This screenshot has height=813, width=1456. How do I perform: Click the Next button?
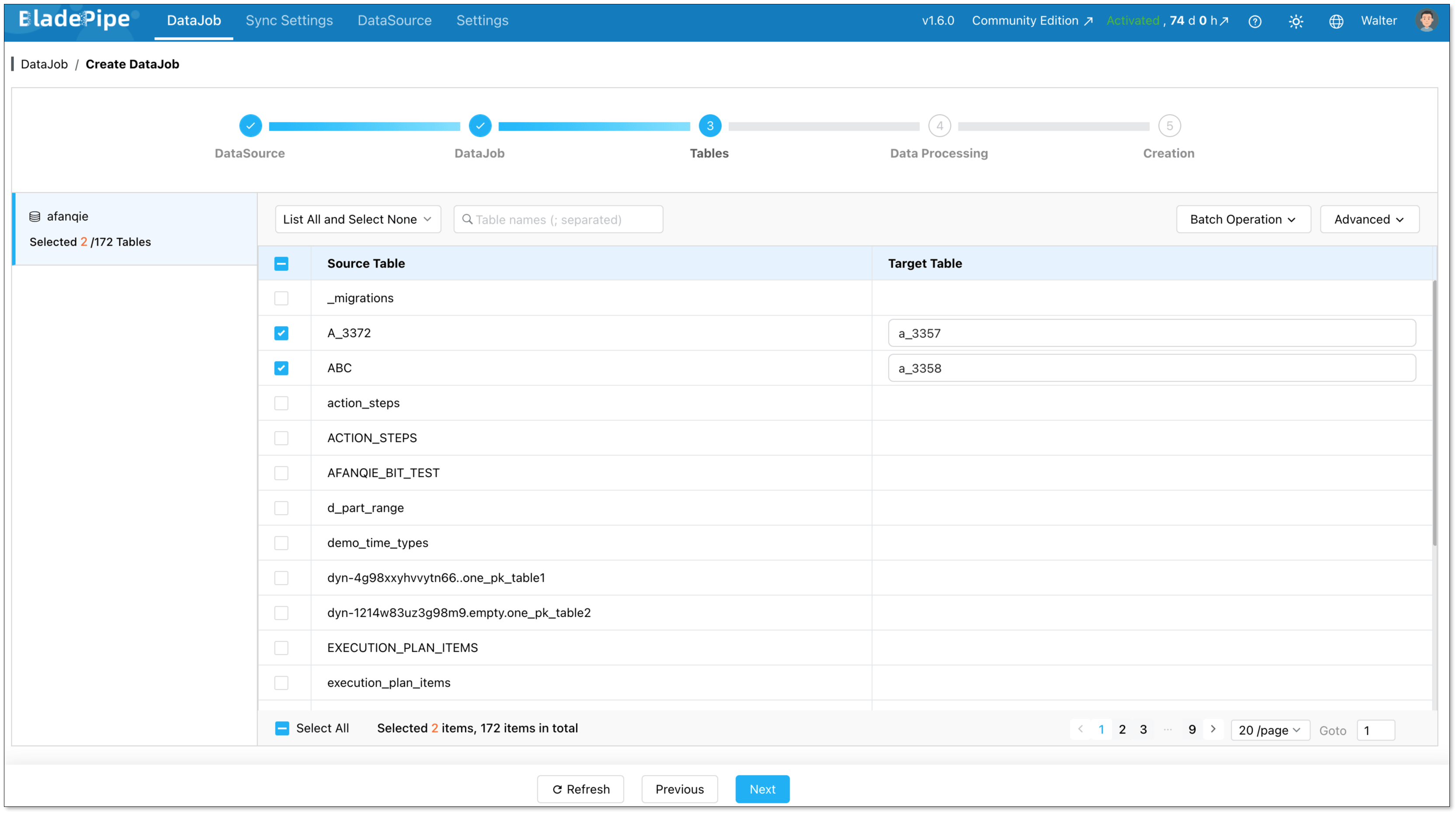pos(762,789)
